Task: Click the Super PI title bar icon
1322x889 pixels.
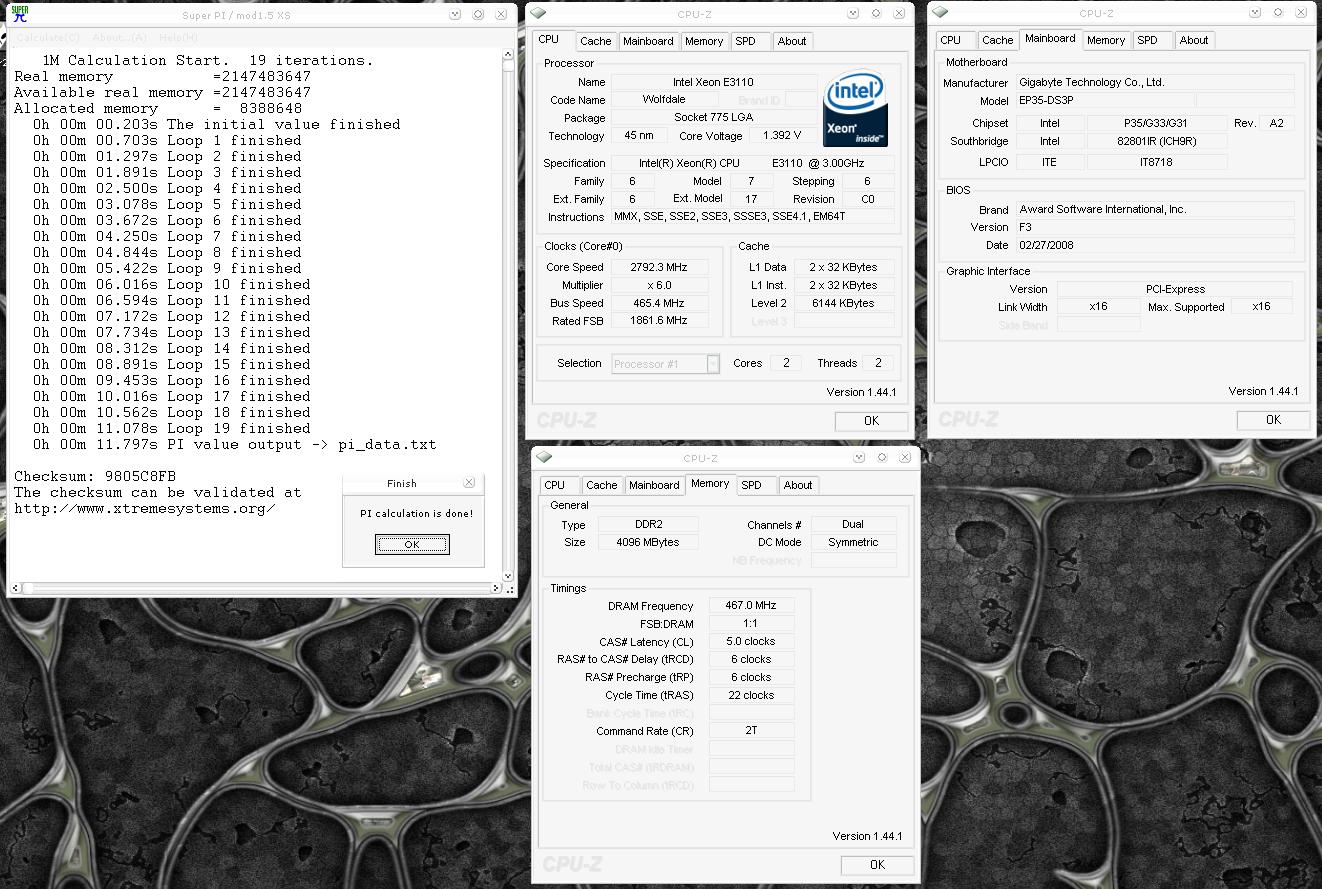Action: 20,13
